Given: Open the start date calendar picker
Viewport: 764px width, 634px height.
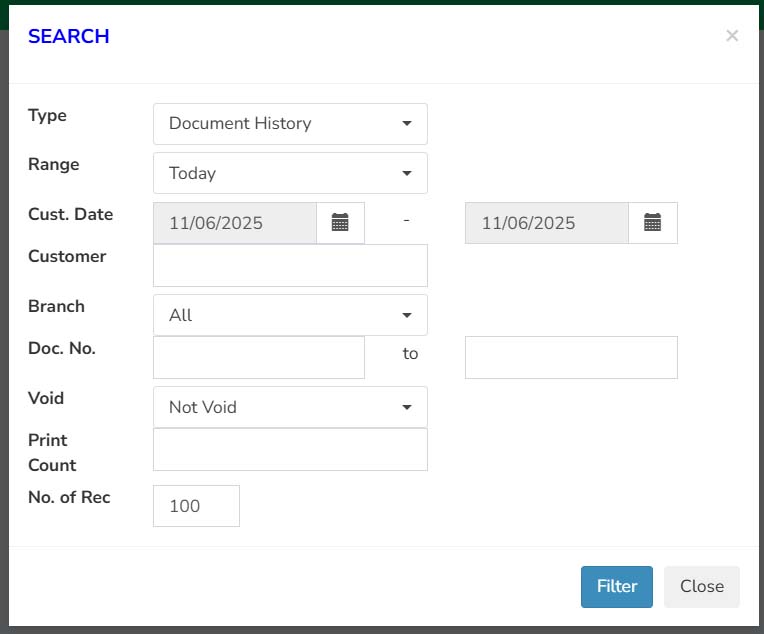Looking at the screenshot, I should 340,223.
